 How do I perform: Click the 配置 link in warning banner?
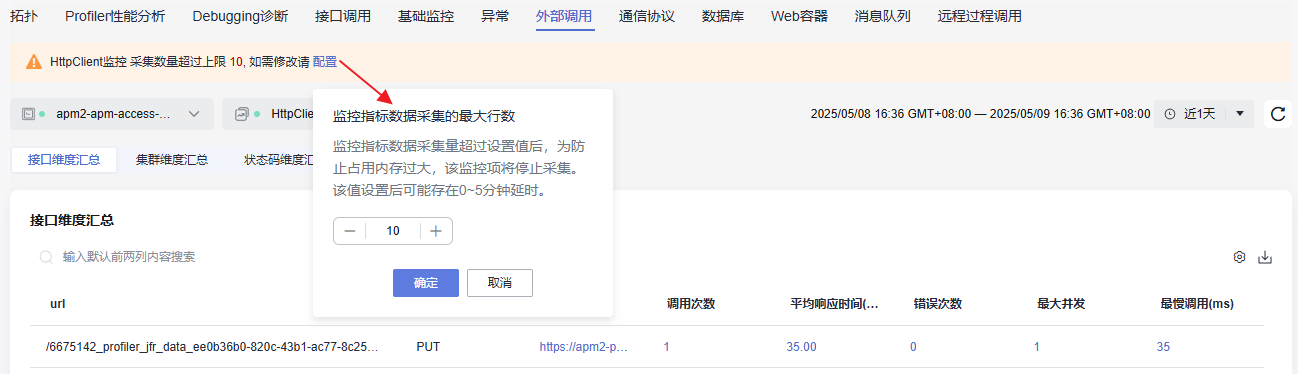(x=325, y=62)
